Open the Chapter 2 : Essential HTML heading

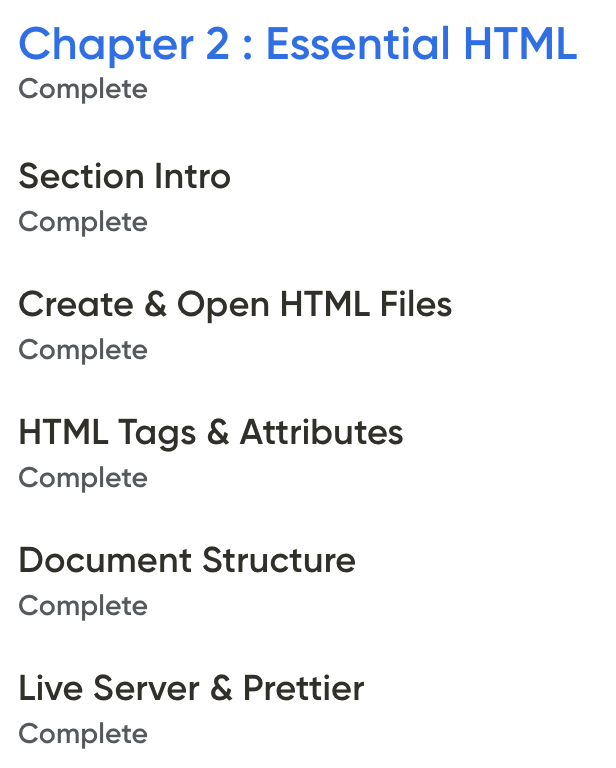point(298,44)
